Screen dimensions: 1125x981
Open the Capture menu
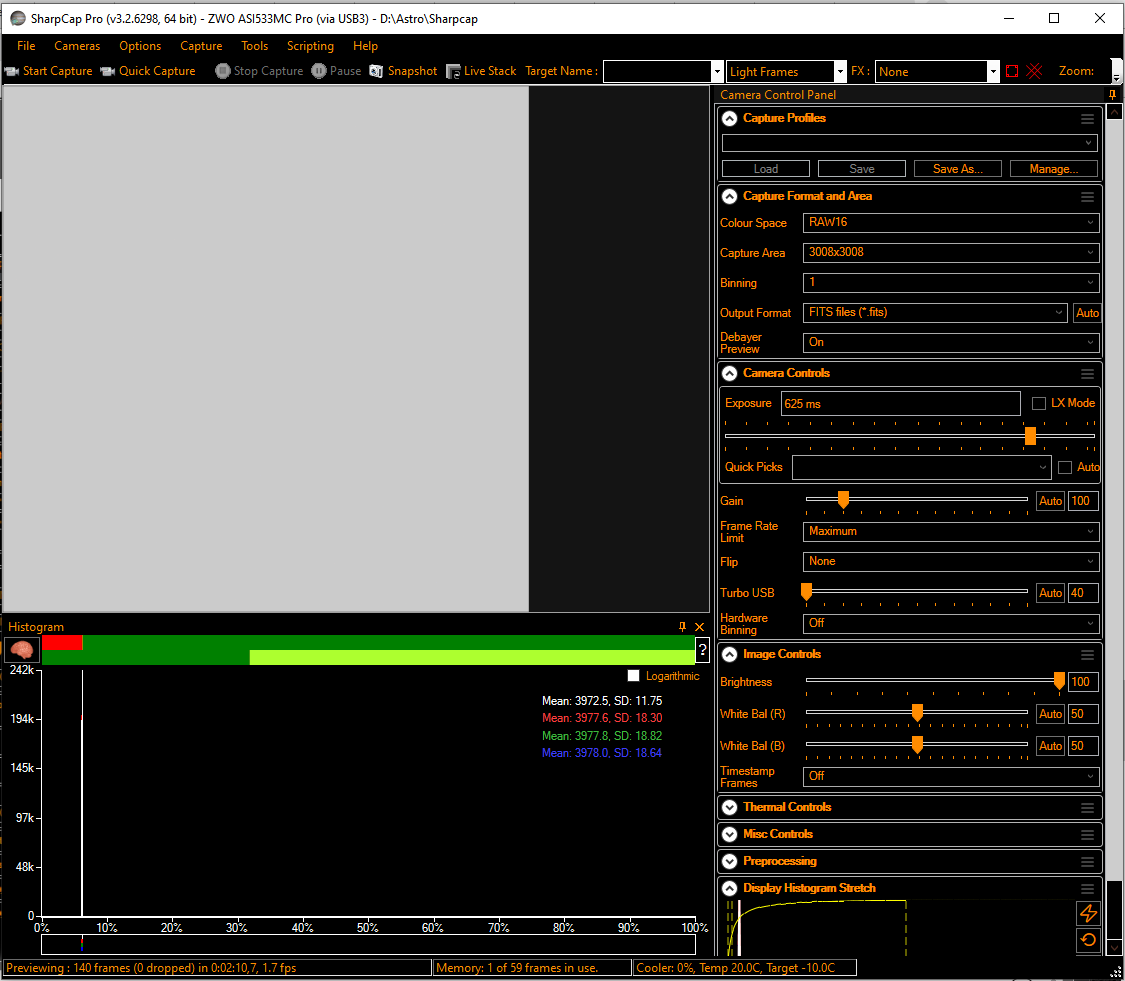[201, 46]
